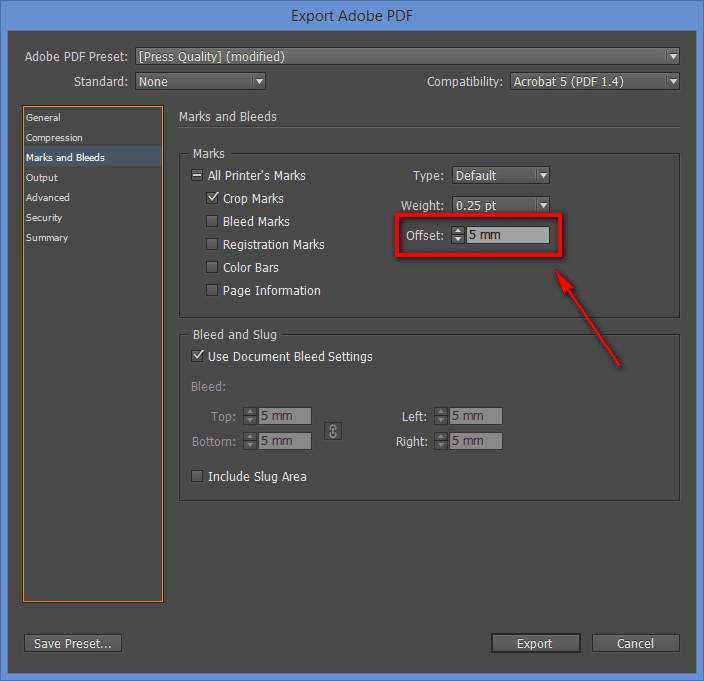This screenshot has height=681, width=704.
Task: Select the Summary section
Action: [93, 238]
